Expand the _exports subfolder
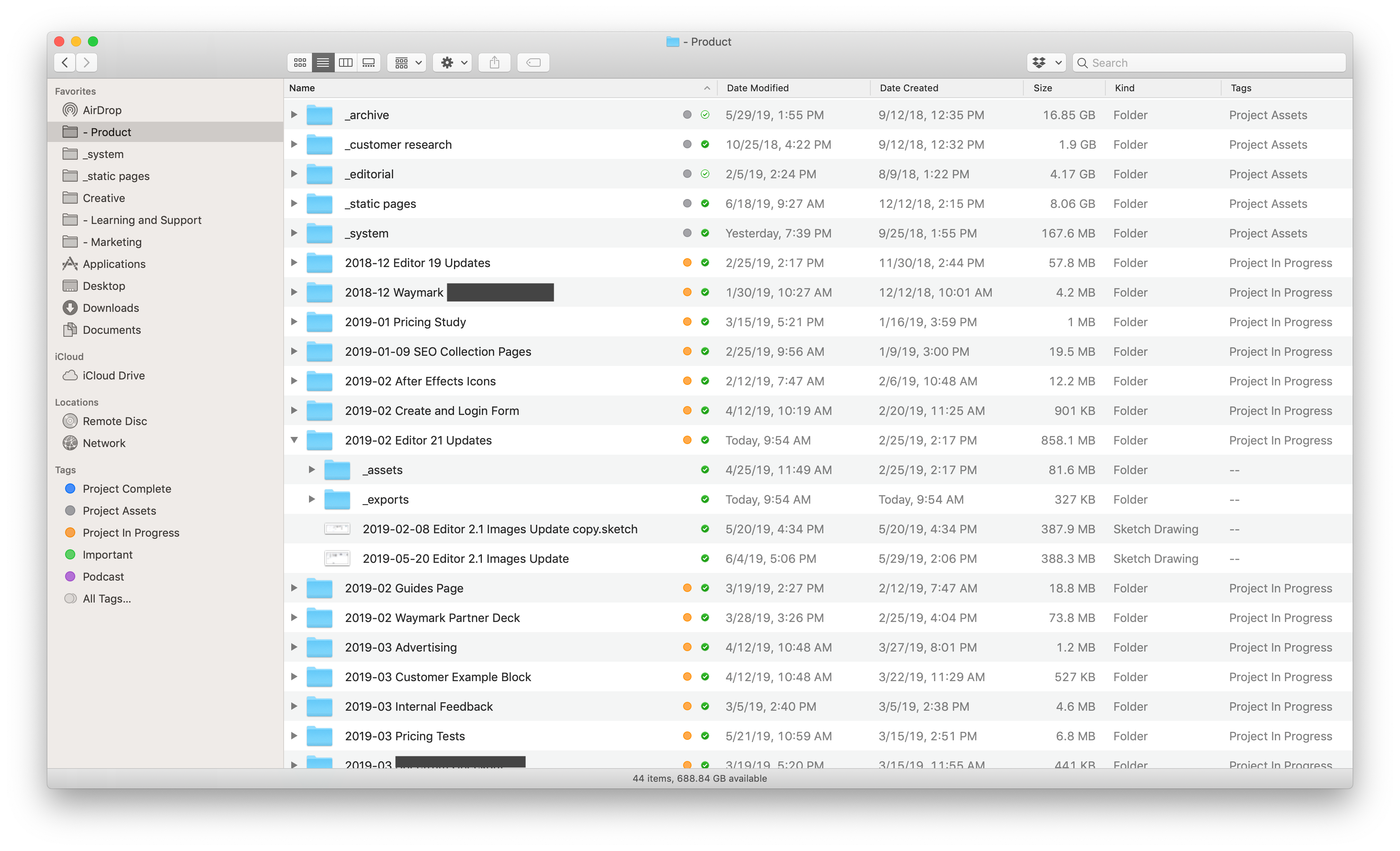 [312, 499]
